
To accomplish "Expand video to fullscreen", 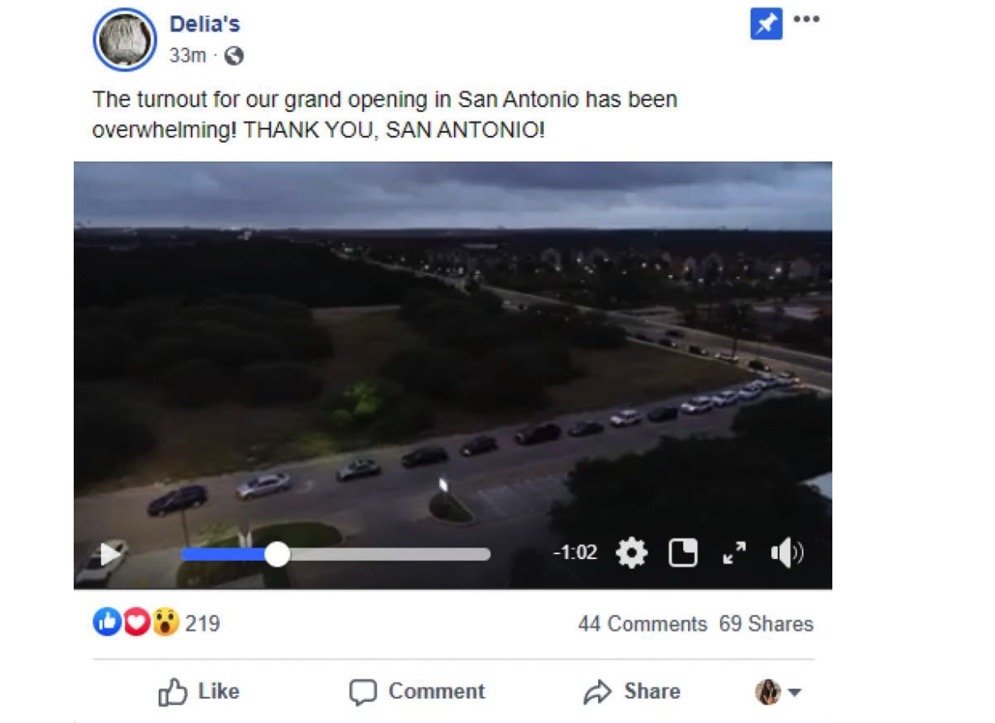I will click(734, 552).
